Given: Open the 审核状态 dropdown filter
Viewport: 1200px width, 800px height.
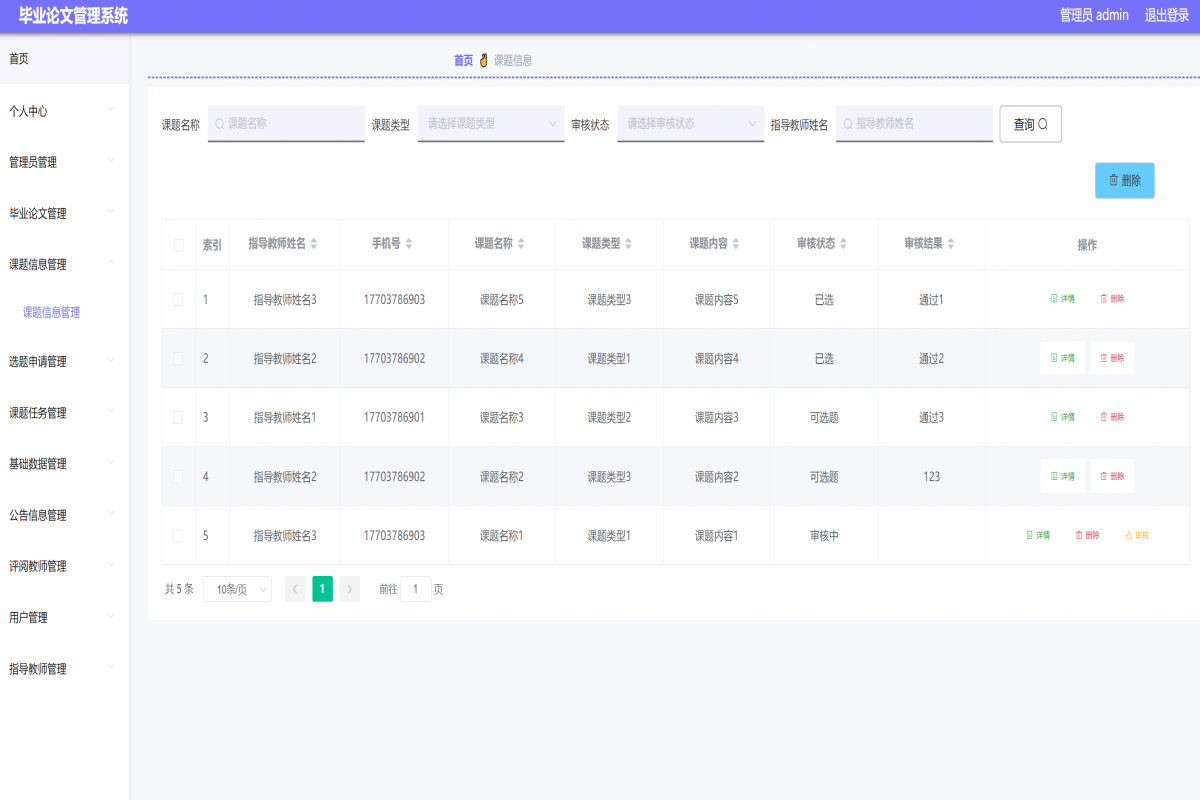Looking at the screenshot, I should pos(690,124).
